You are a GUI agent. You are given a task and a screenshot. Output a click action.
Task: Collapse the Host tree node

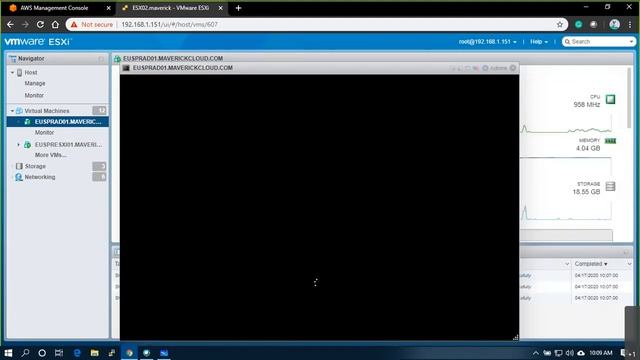pos(12,73)
